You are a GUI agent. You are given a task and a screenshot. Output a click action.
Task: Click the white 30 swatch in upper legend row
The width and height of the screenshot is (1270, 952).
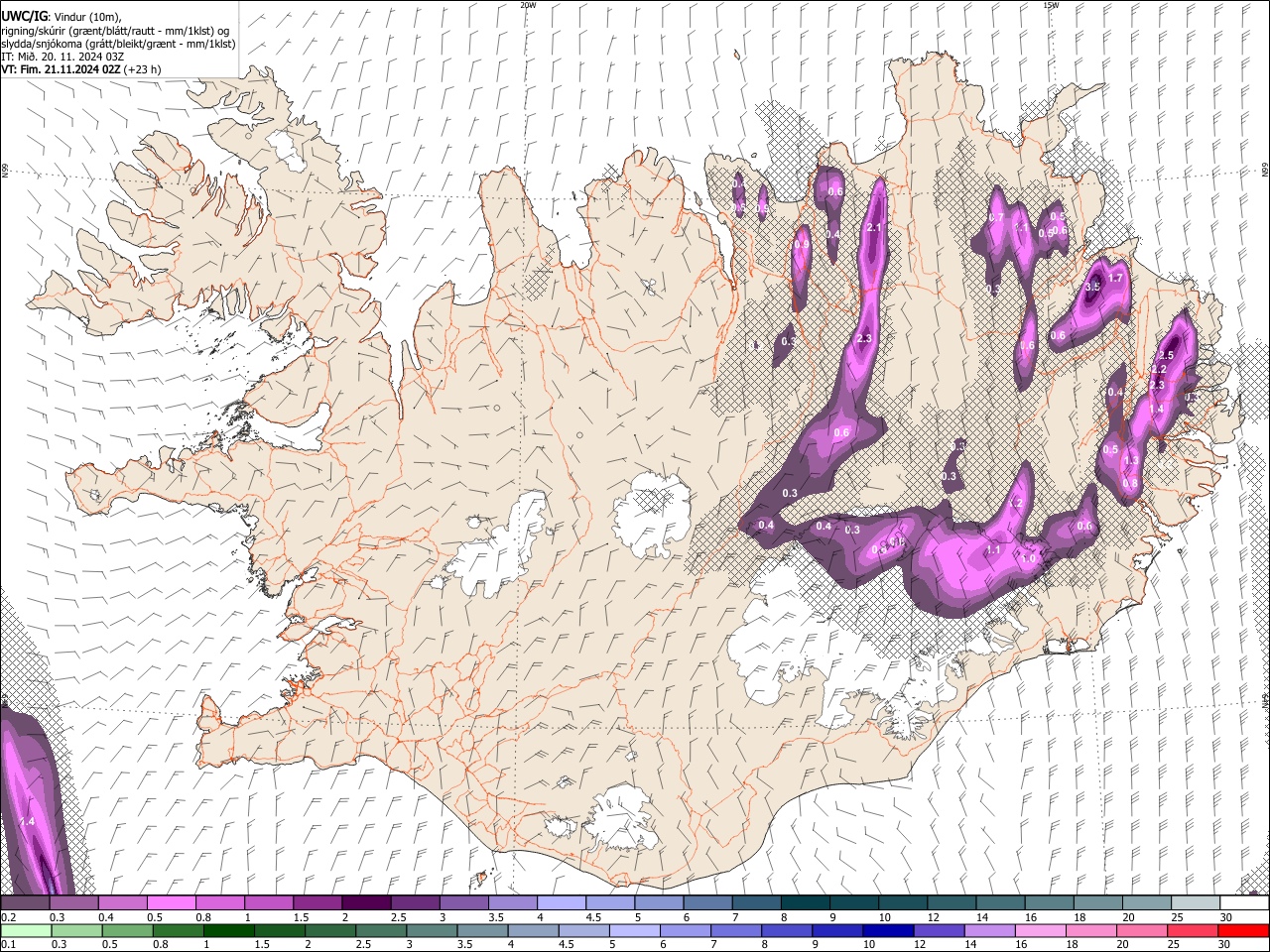(1244, 903)
